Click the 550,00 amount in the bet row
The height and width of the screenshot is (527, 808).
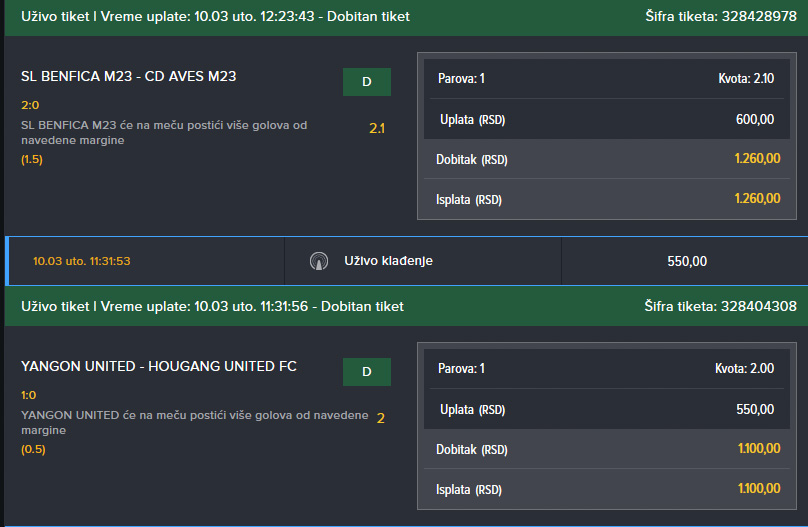point(687,261)
